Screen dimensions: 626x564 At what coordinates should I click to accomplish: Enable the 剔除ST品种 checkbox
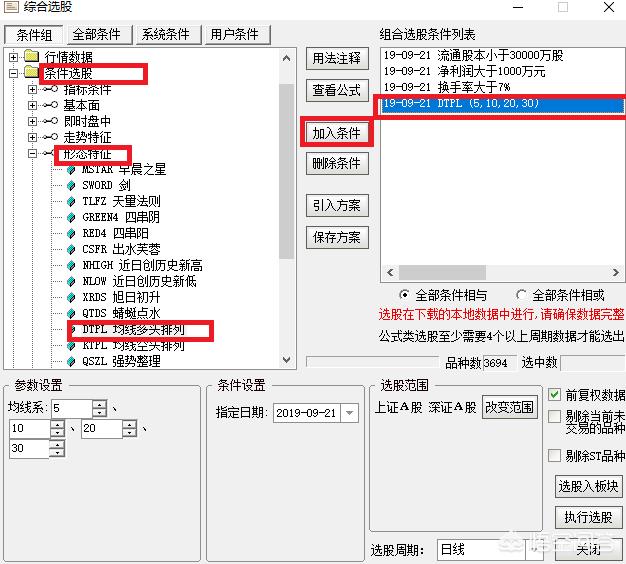555,456
